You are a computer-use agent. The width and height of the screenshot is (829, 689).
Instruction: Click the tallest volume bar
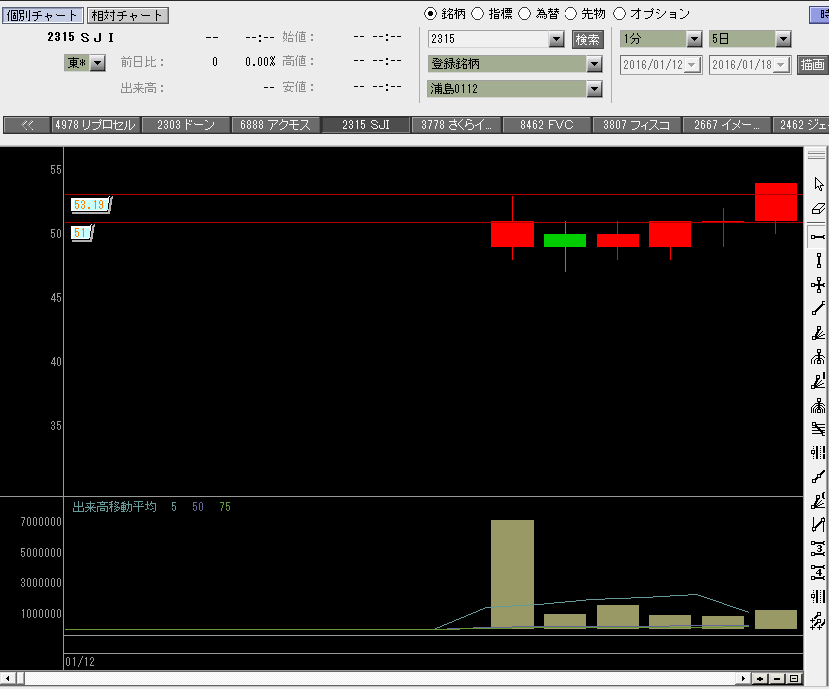pyautogui.click(x=512, y=574)
